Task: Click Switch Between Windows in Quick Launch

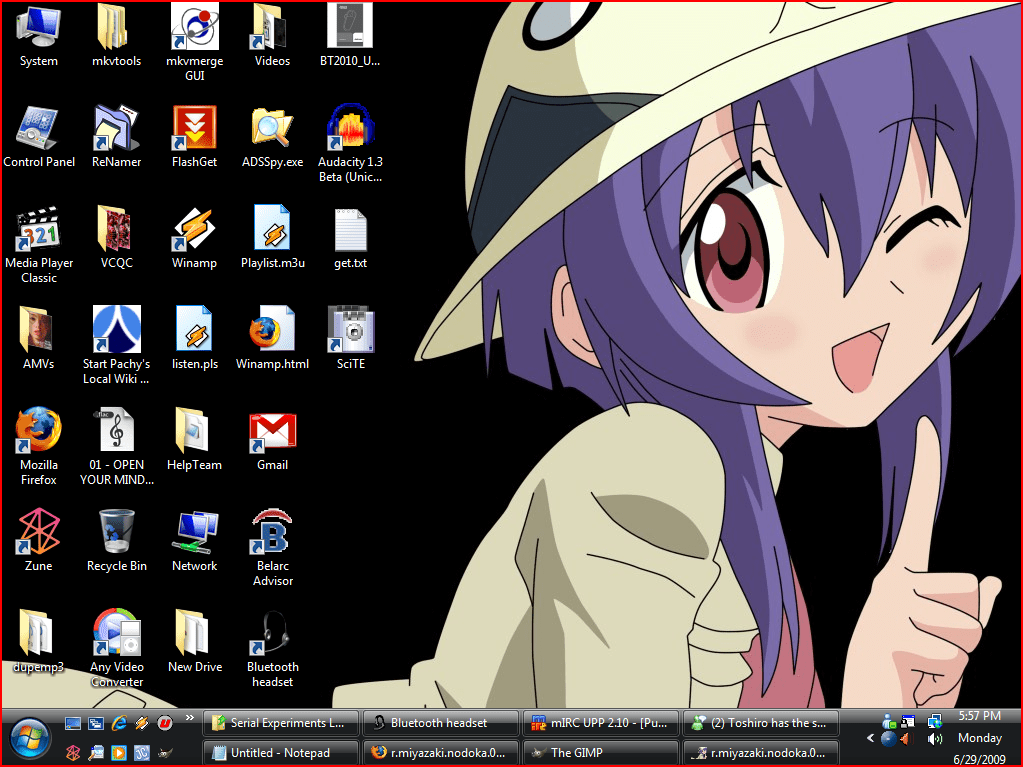Action: [96, 723]
